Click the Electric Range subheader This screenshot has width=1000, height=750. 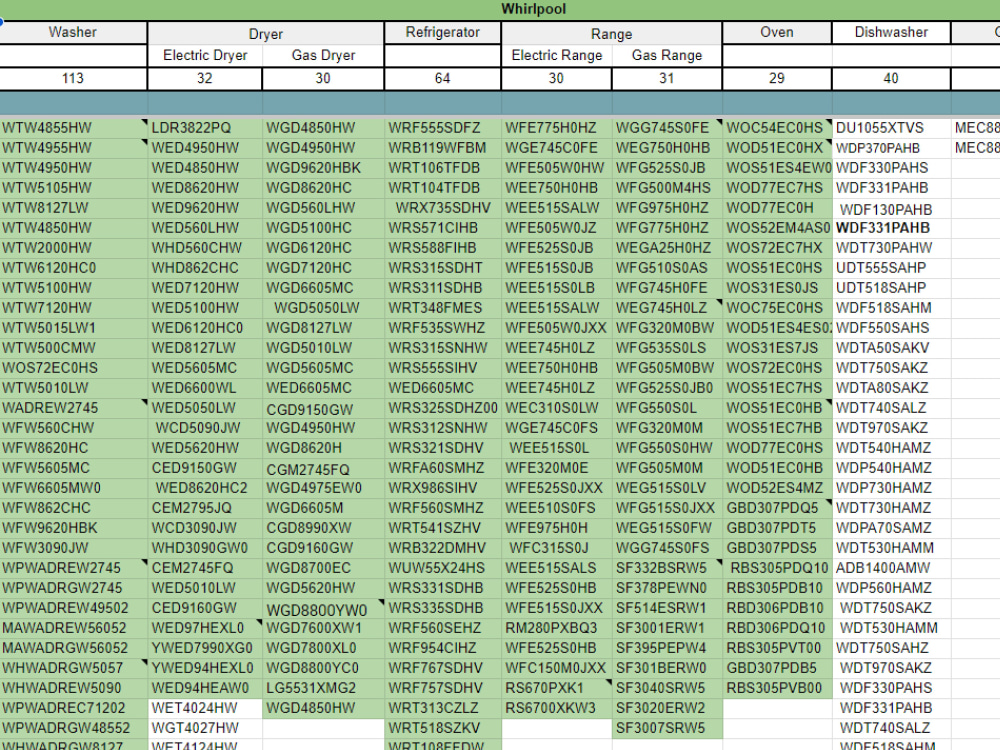tap(556, 55)
